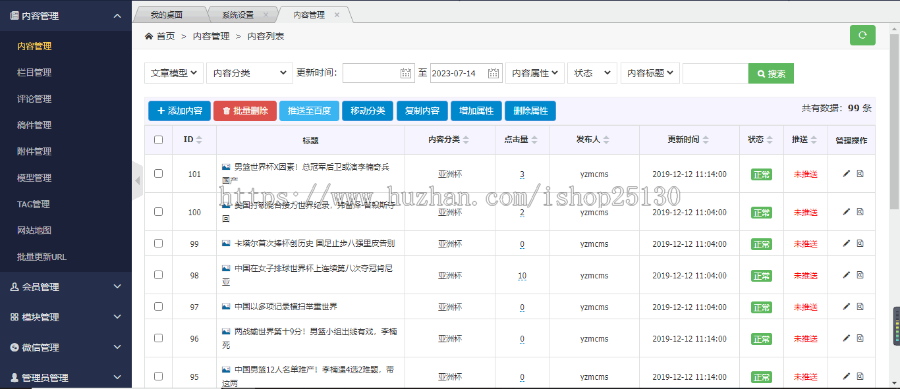Click the green 搜索 button
The image size is (900, 389).
[x=771, y=73]
